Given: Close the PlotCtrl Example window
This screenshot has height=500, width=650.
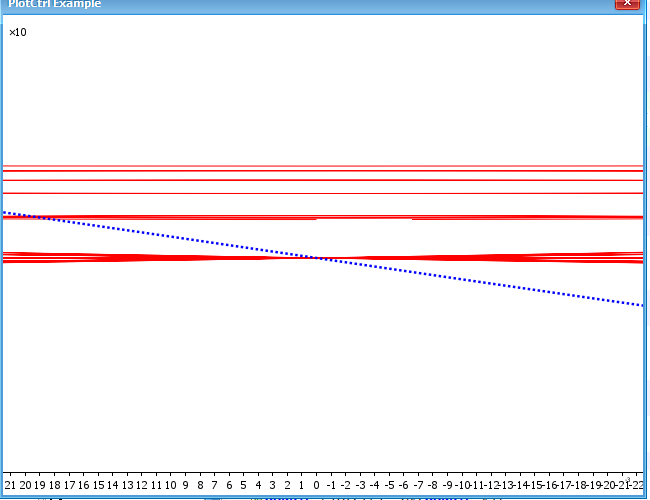Looking at the screenshot, I should [626, 4].
